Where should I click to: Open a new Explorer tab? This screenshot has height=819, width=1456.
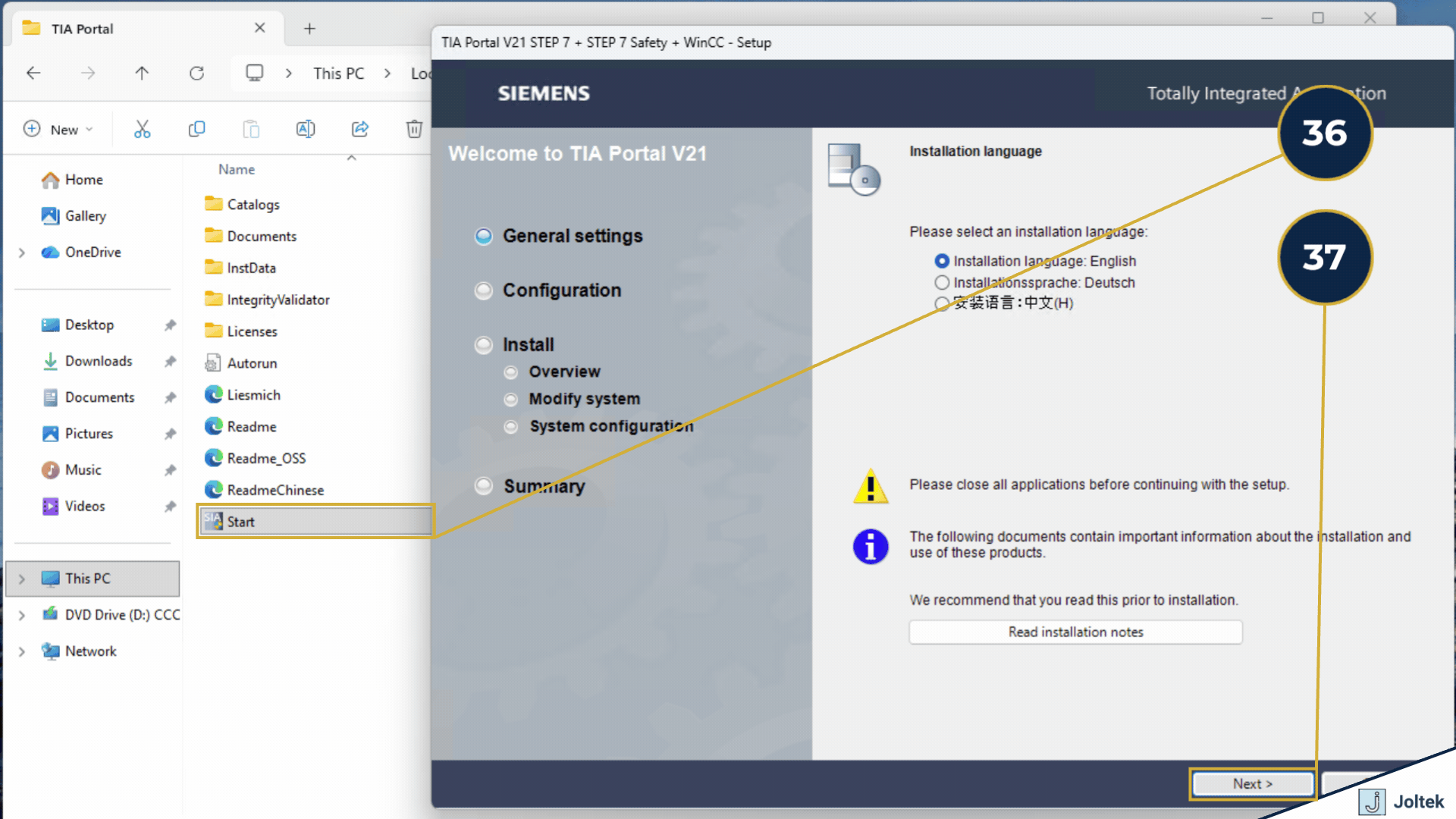click(x=309, y=29)
